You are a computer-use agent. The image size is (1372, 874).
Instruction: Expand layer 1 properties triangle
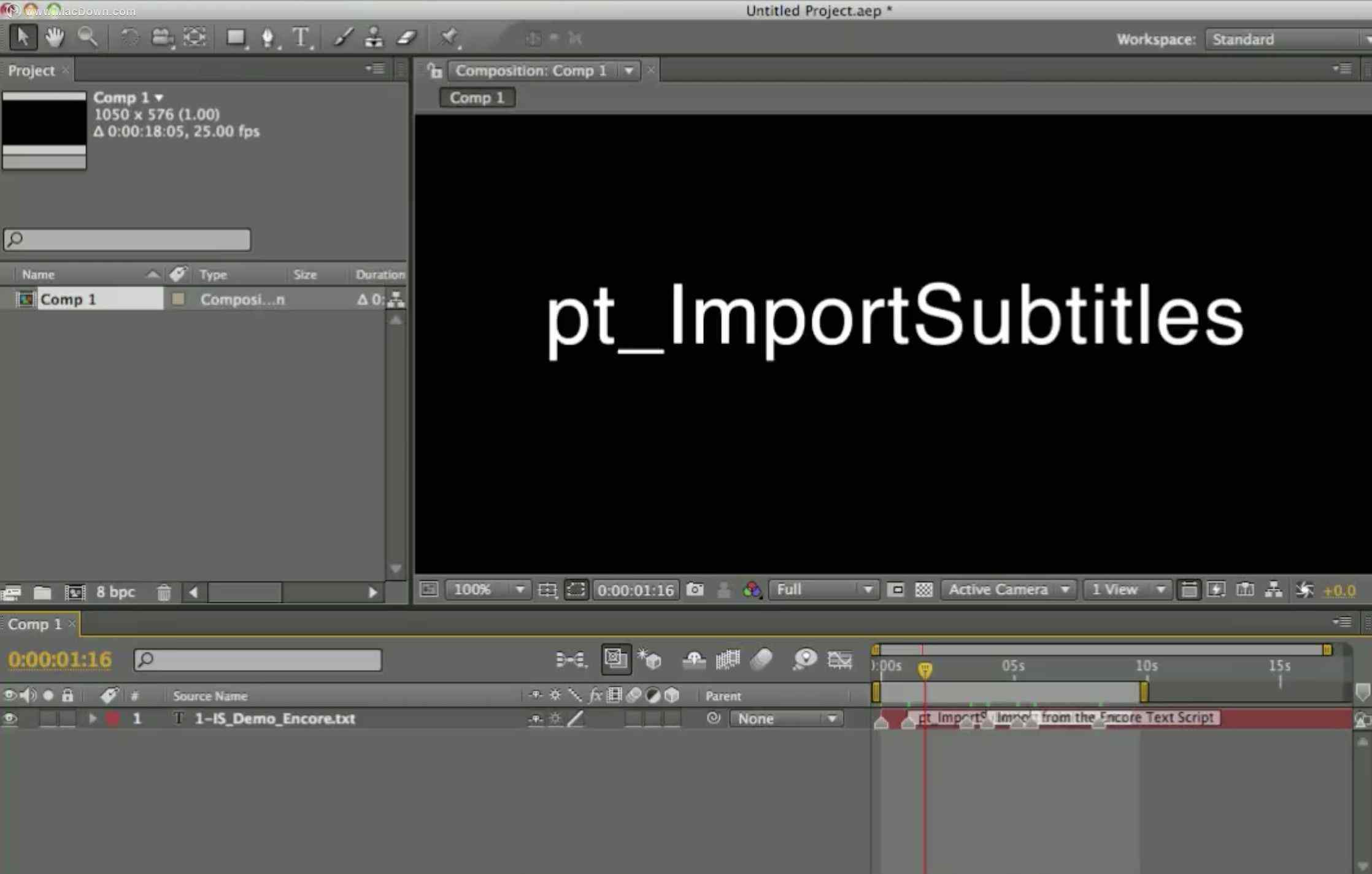pyautogui.click(x=92, y=718)
